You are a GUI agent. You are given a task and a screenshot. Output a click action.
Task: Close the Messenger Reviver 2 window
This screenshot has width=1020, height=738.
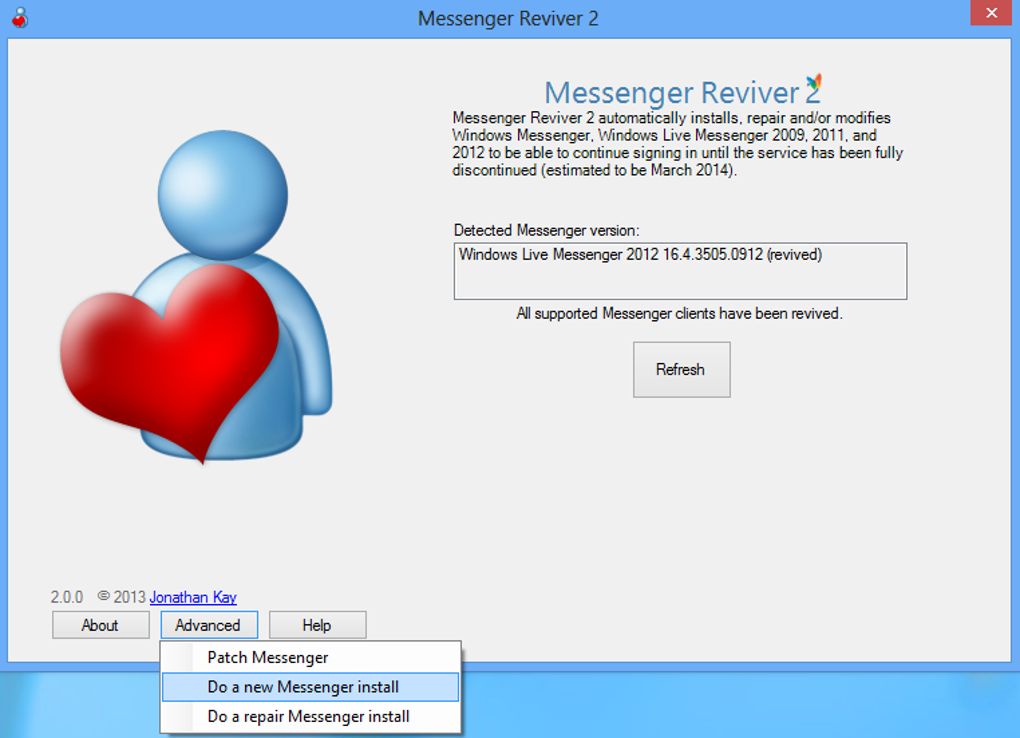pos(991,12)
